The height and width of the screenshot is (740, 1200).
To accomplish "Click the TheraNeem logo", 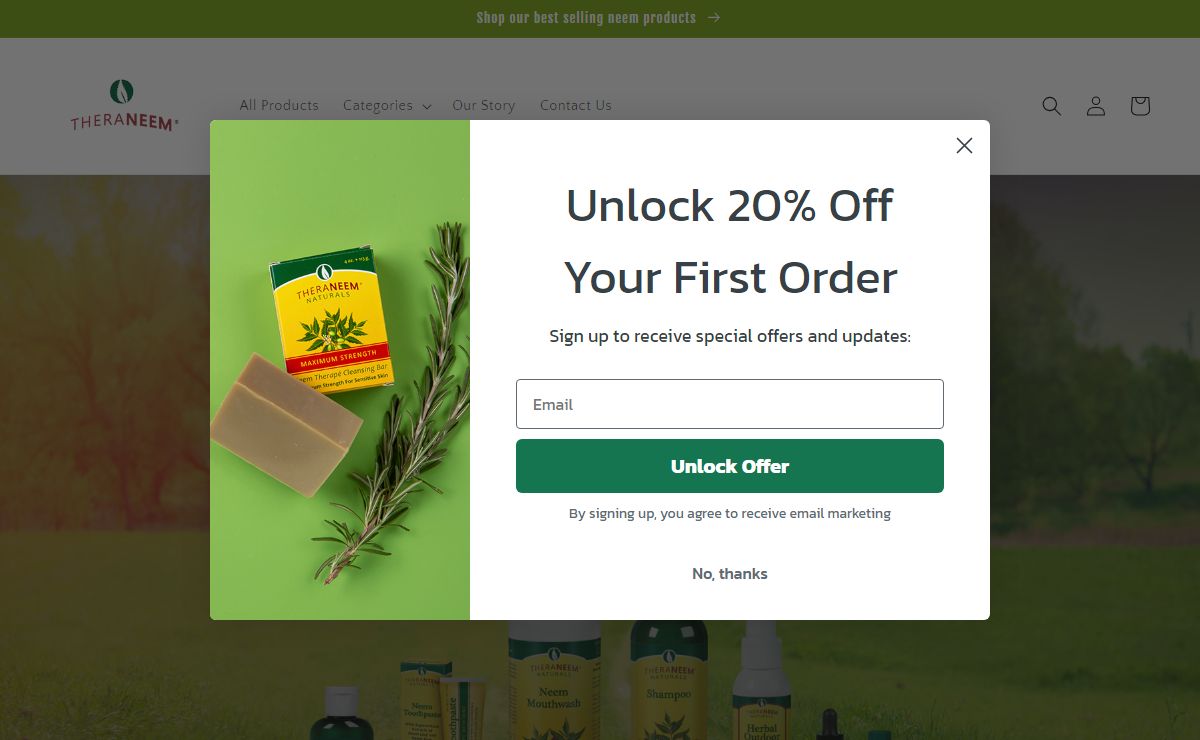I will [124, 105].
